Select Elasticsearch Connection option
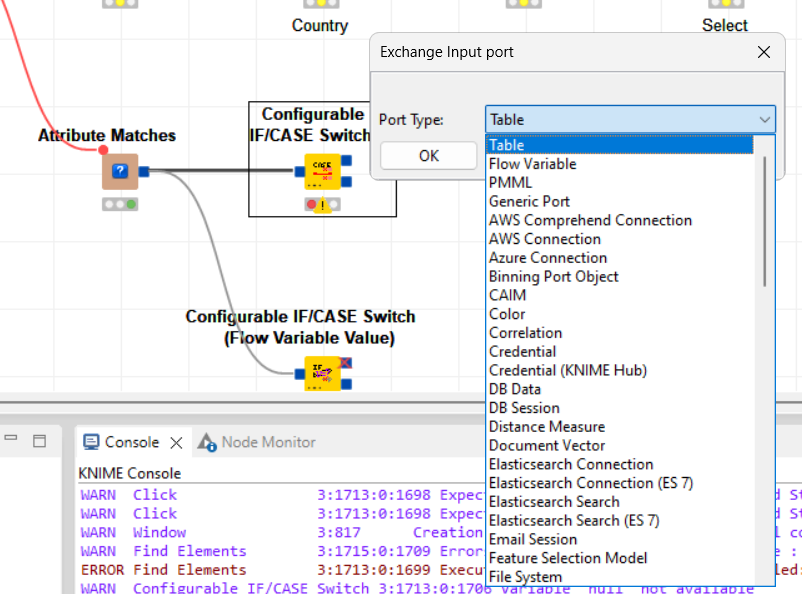The height and width of the screenshot is (594, 802). [620, 464]
